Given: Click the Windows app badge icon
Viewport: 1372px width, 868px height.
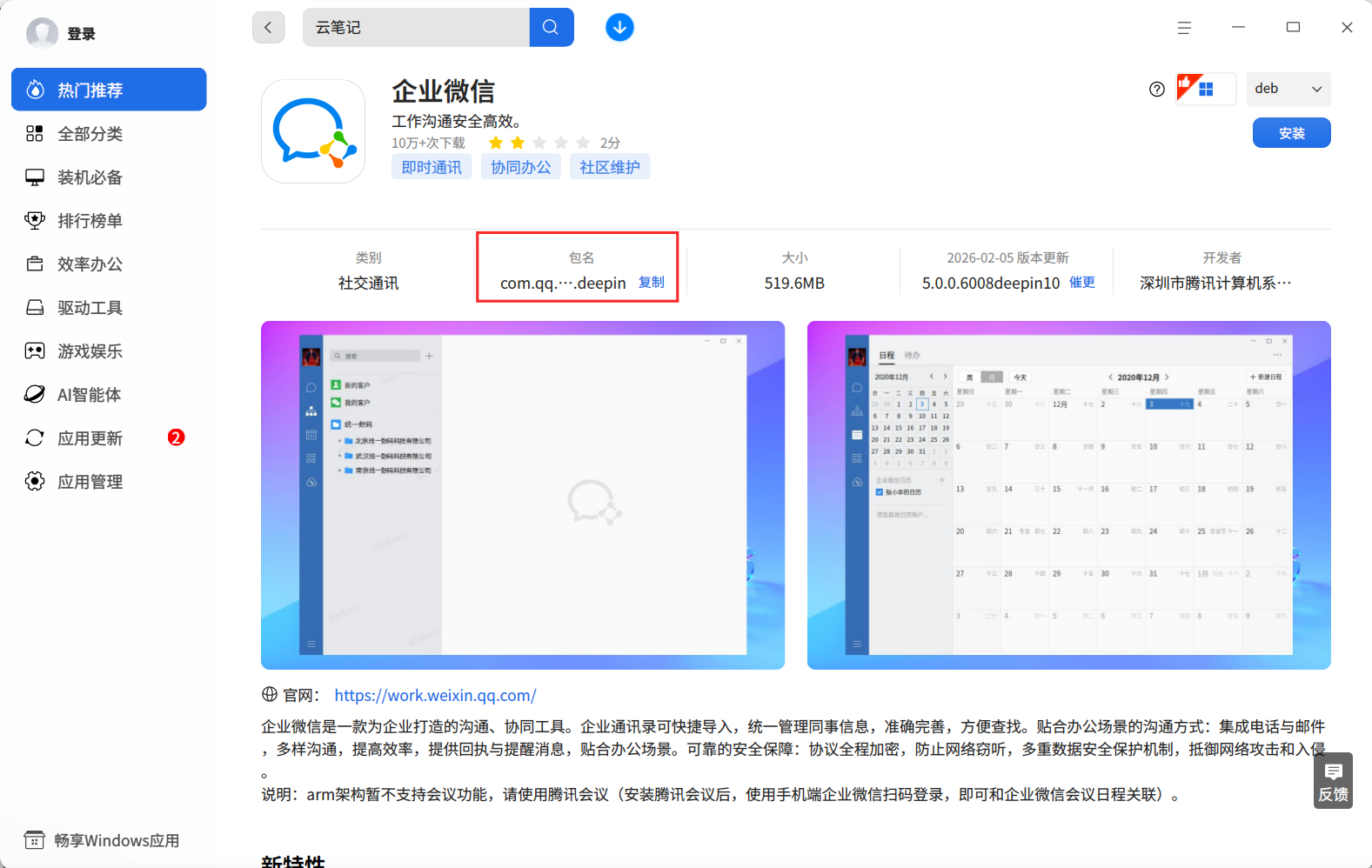Looking at the screenshot, I should (1206, 89).
